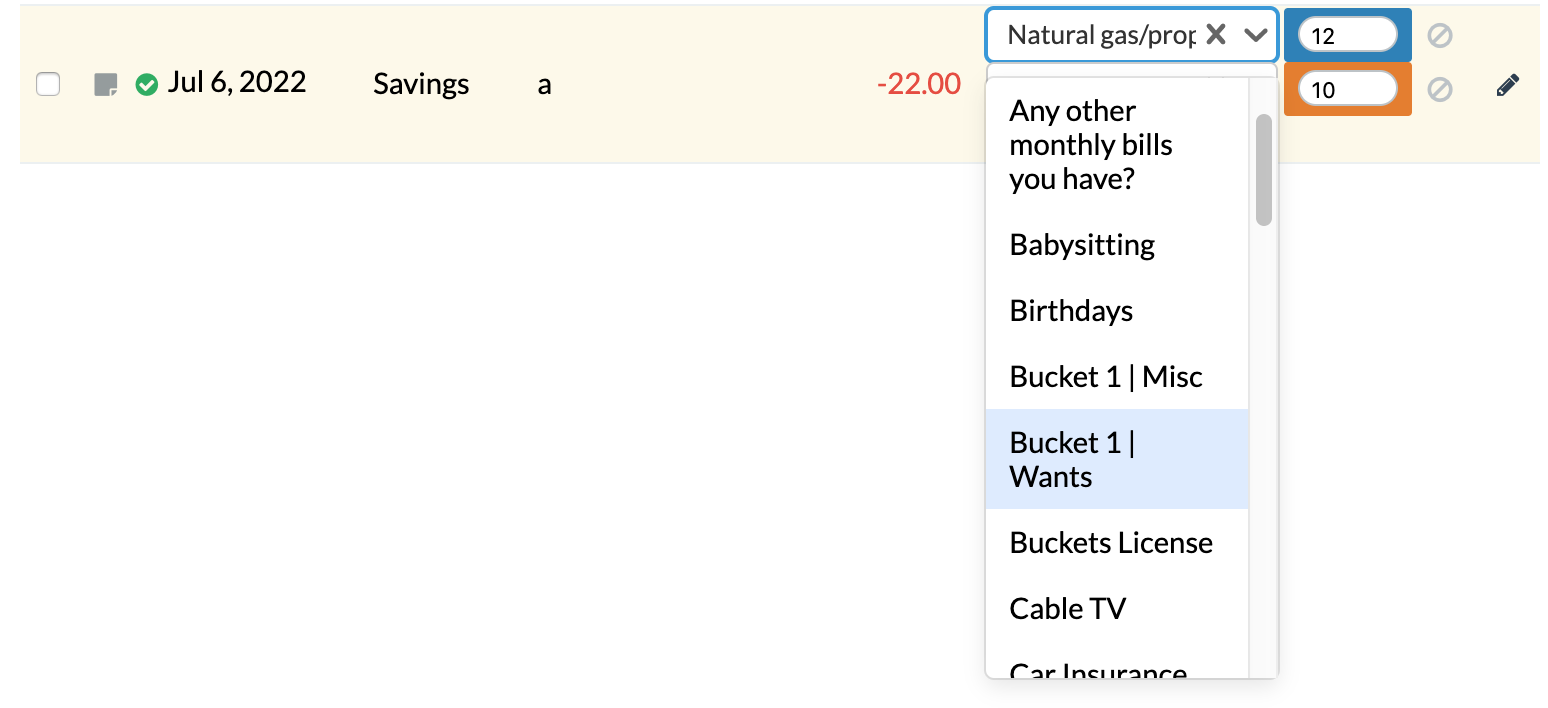Click the orange 10 pill button
Image resolution: width=1548 pixels, height=708 pixels.
click(1347, 89)
